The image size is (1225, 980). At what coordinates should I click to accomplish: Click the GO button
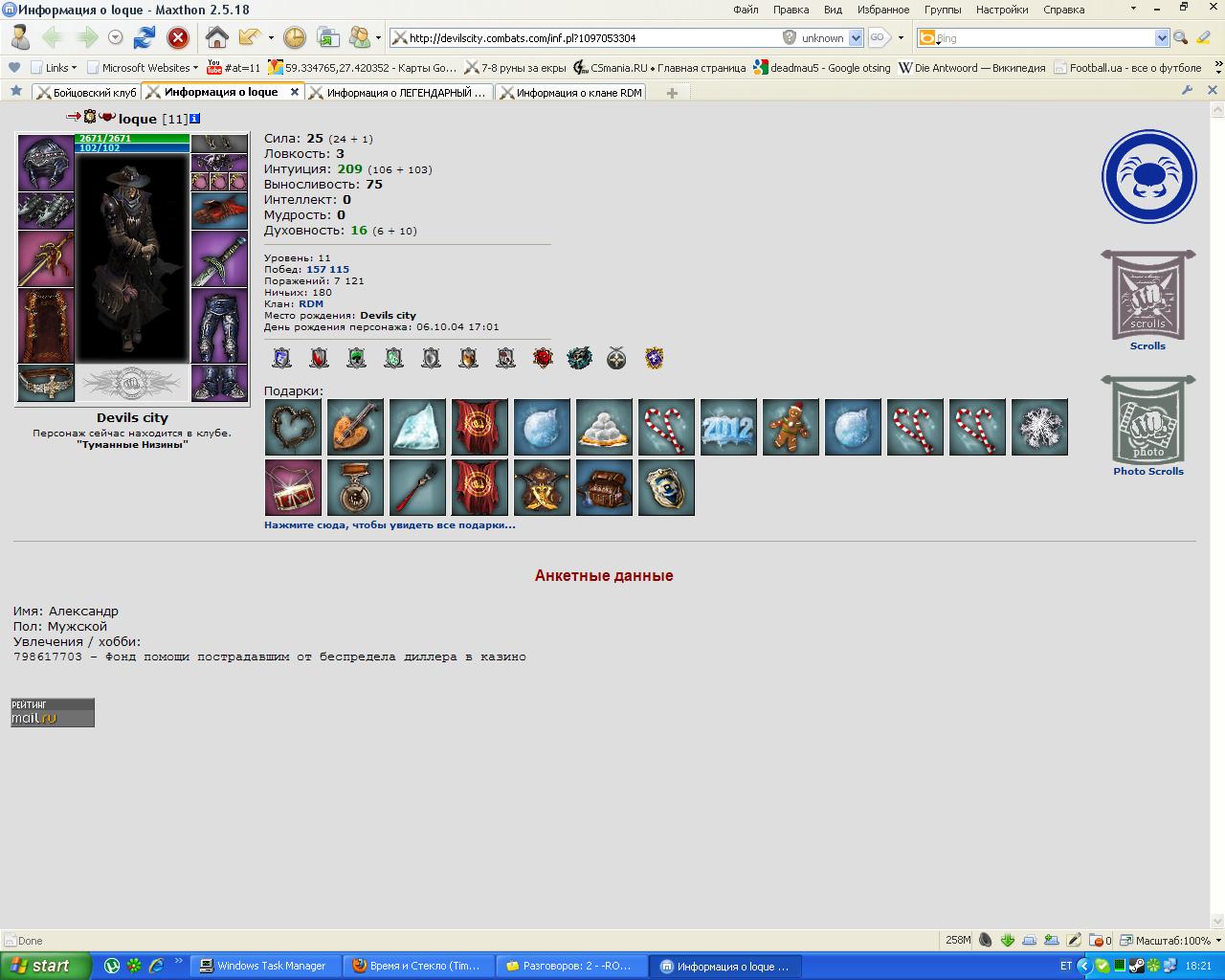(x=879, y=38)
